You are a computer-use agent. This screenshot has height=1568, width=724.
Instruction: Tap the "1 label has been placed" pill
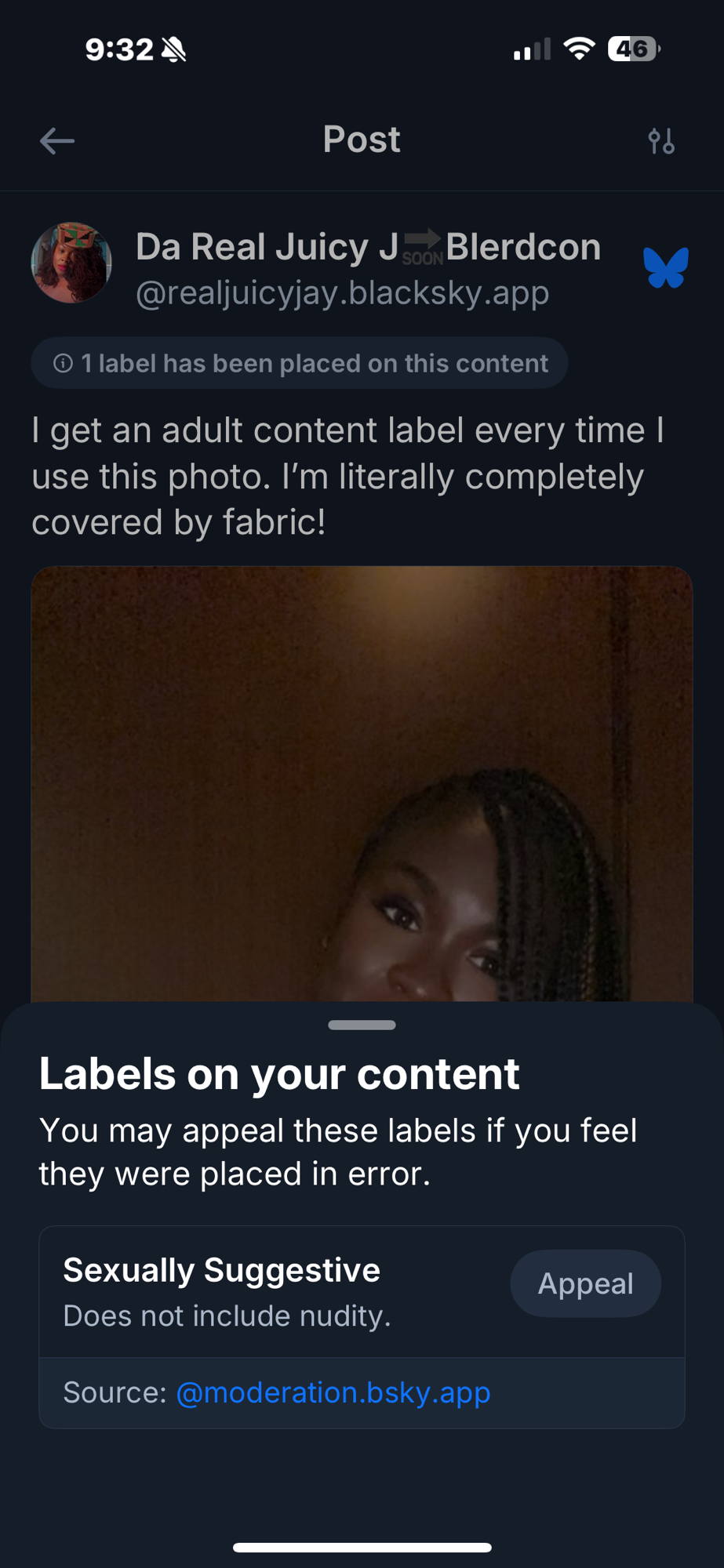(x=299, y=363)
